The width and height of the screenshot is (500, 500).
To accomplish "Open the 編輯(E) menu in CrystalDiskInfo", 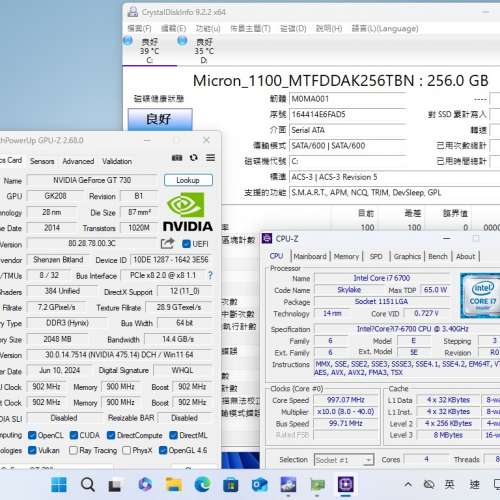I will click(x=173, y=29).
